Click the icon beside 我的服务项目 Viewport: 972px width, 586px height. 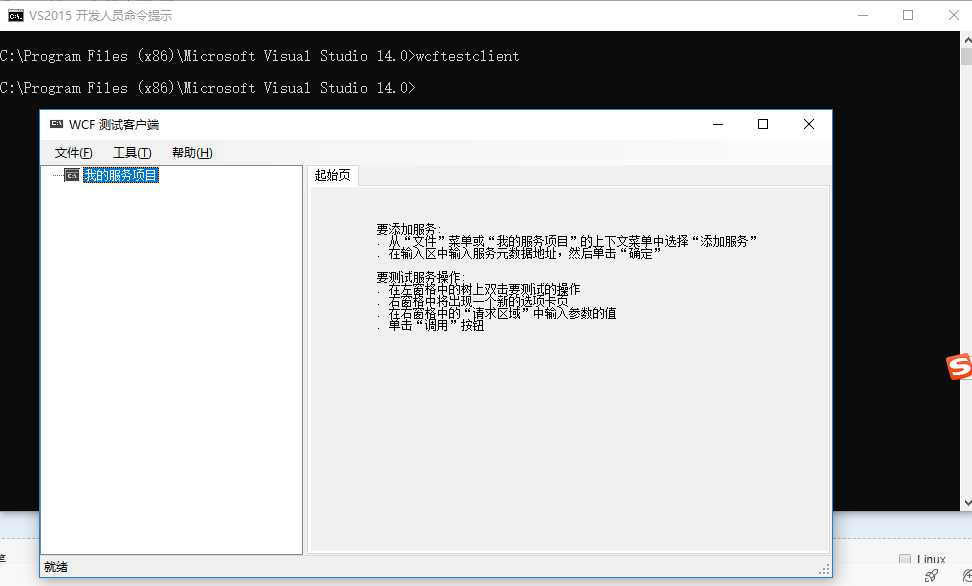point(72,175)
